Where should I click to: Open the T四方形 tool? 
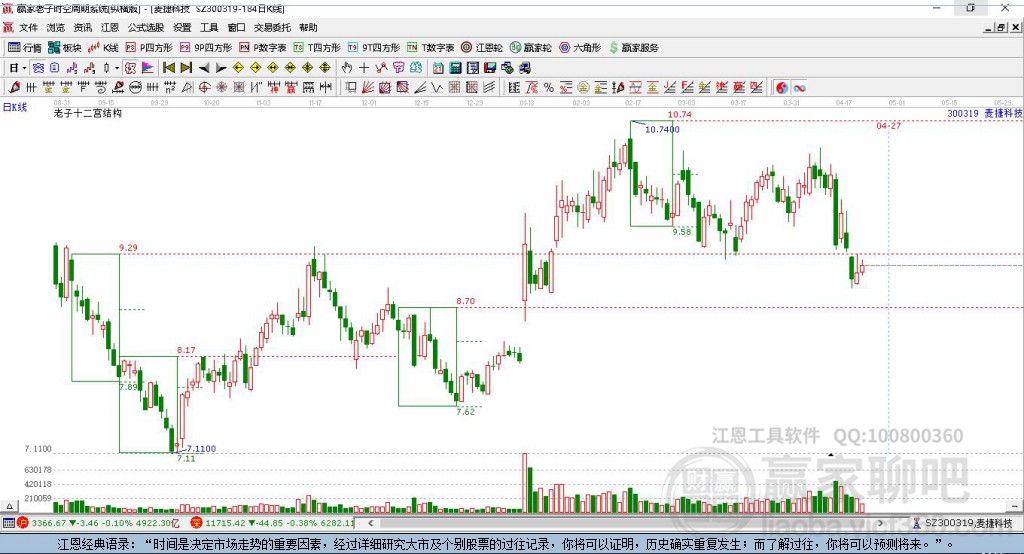(317, 48)
